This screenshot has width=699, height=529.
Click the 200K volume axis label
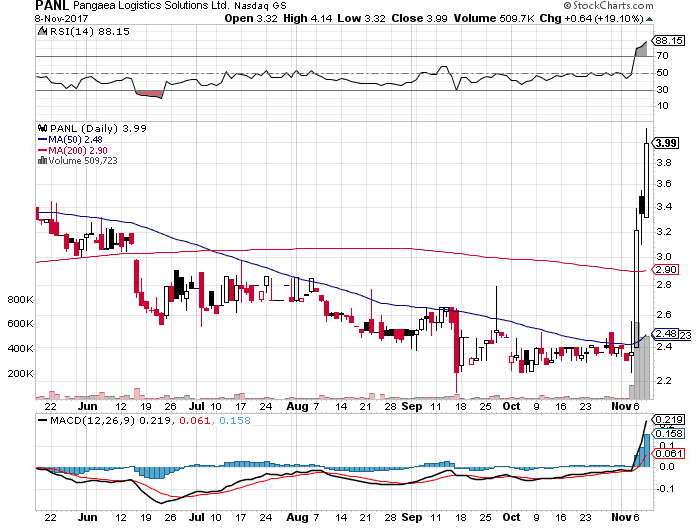tap(20, 373)
